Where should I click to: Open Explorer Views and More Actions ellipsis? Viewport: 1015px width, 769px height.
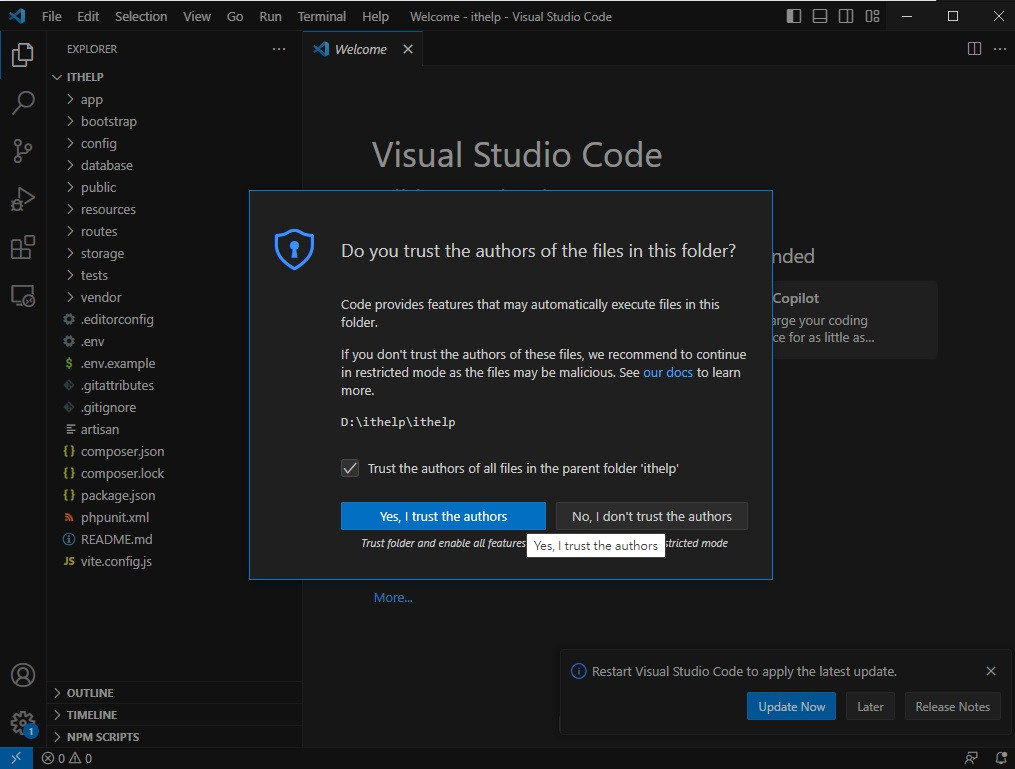279,49
